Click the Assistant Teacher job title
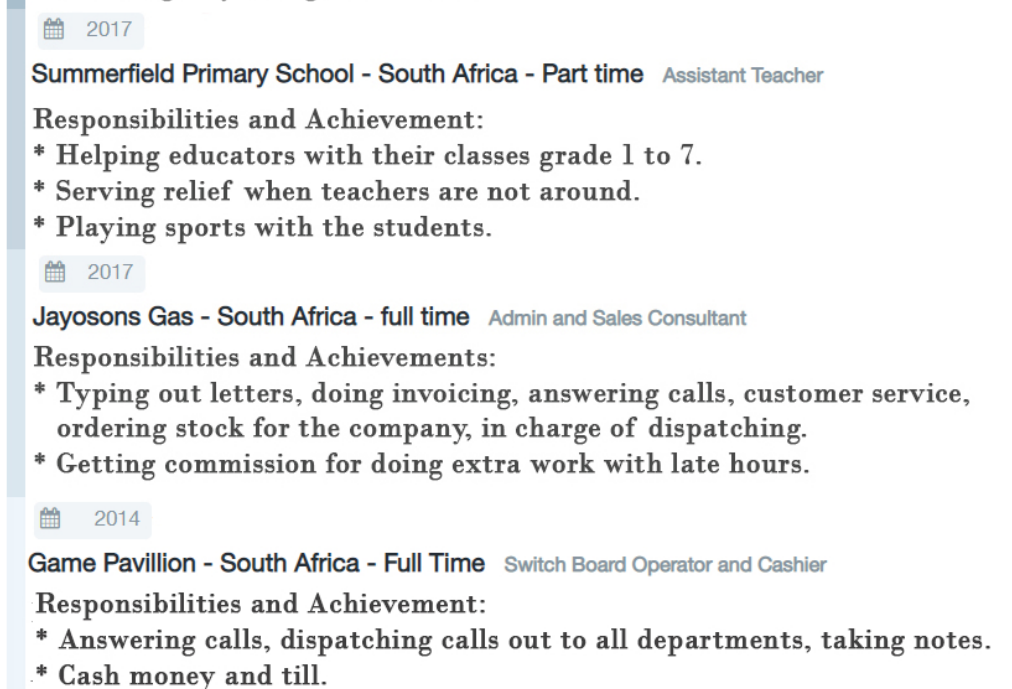 (742, 75)
